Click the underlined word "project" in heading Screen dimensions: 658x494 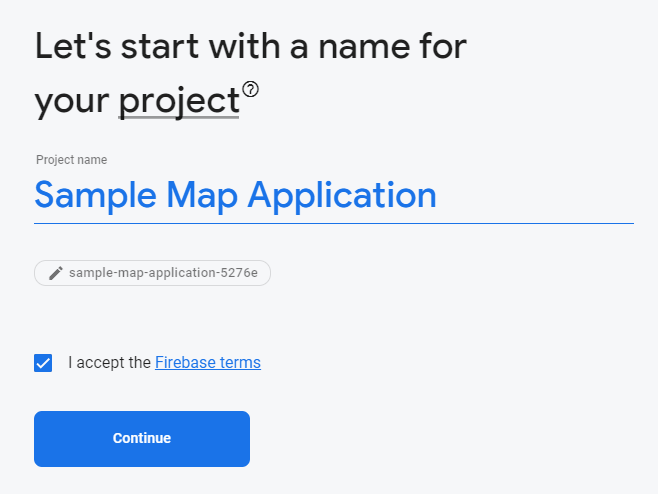178,102
